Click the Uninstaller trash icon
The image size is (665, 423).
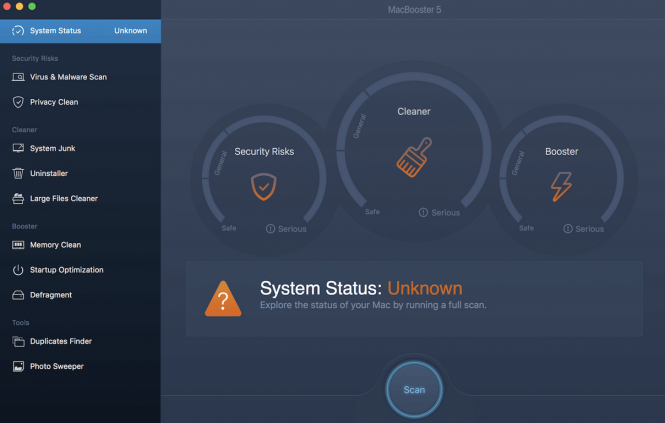[x=18, y=173]
